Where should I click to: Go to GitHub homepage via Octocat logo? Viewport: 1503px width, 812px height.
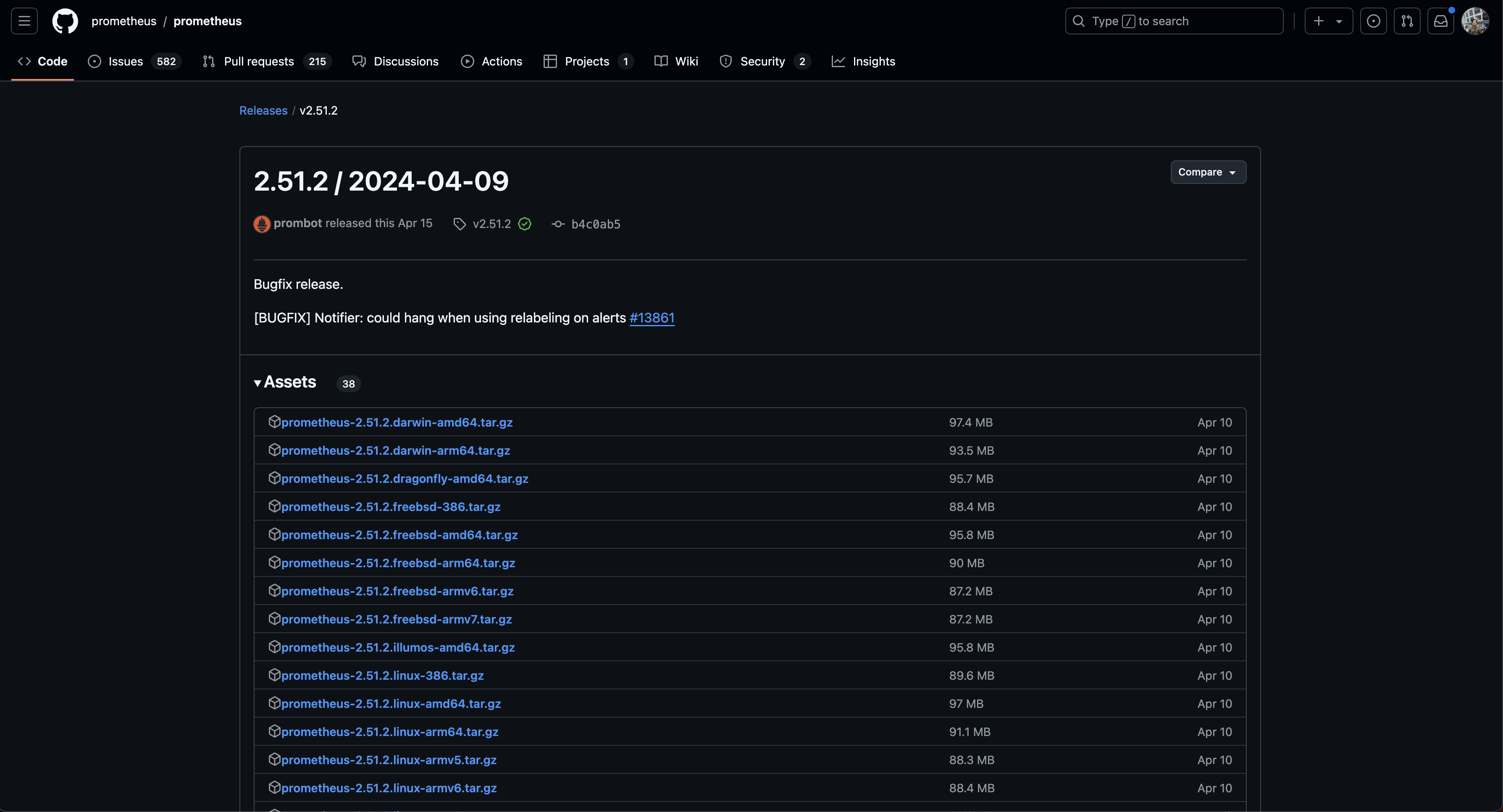65,21
